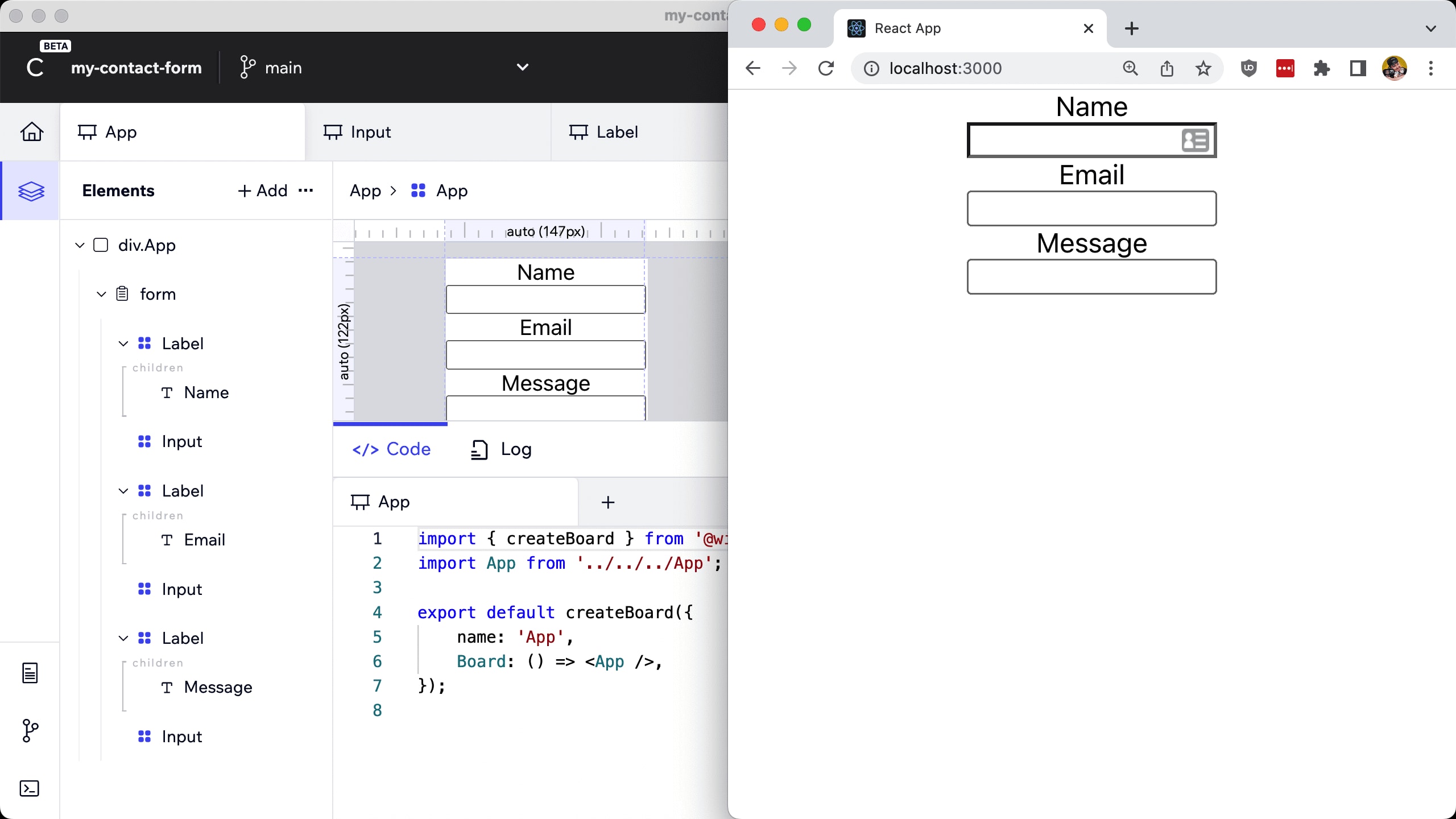Open the terminal icon in sidebar
Screen dimensions: 1456x819
point(30,789)
